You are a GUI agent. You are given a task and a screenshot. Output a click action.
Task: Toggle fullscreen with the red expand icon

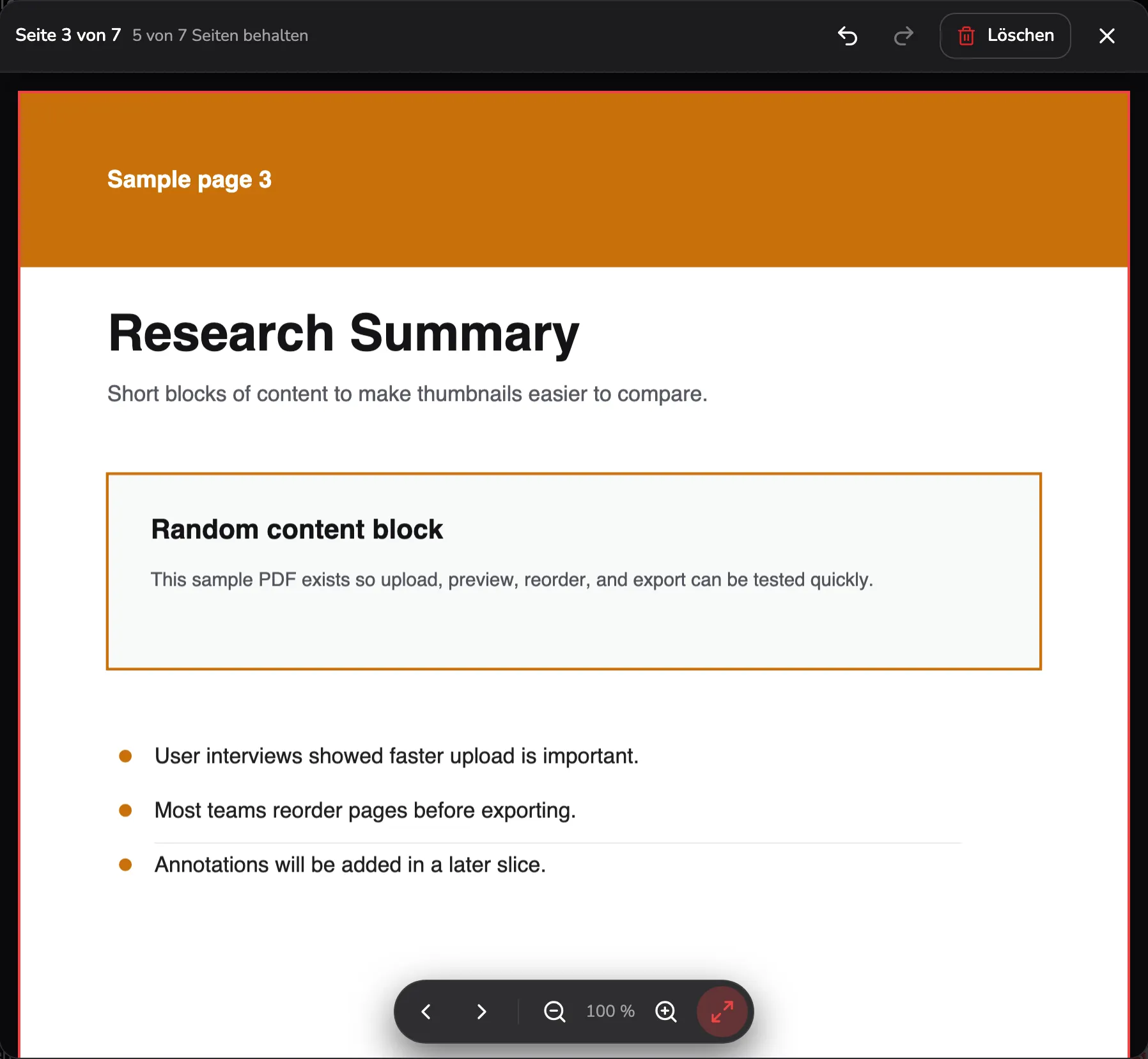[x=722, y=1011]
